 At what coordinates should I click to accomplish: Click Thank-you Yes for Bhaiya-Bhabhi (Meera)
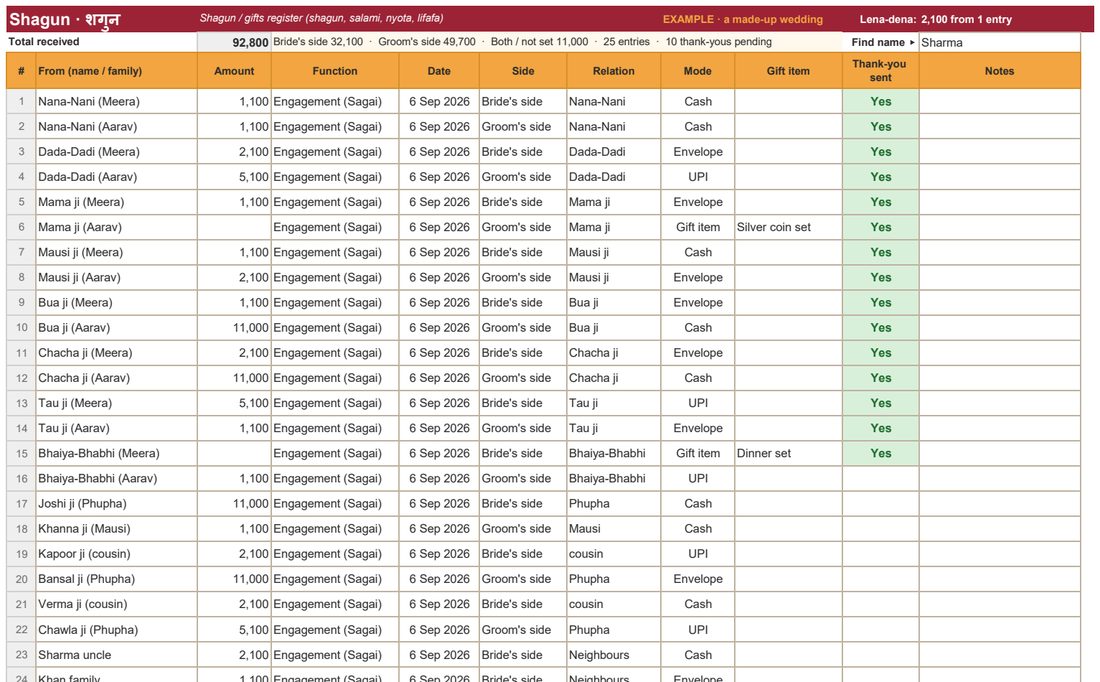880,453
